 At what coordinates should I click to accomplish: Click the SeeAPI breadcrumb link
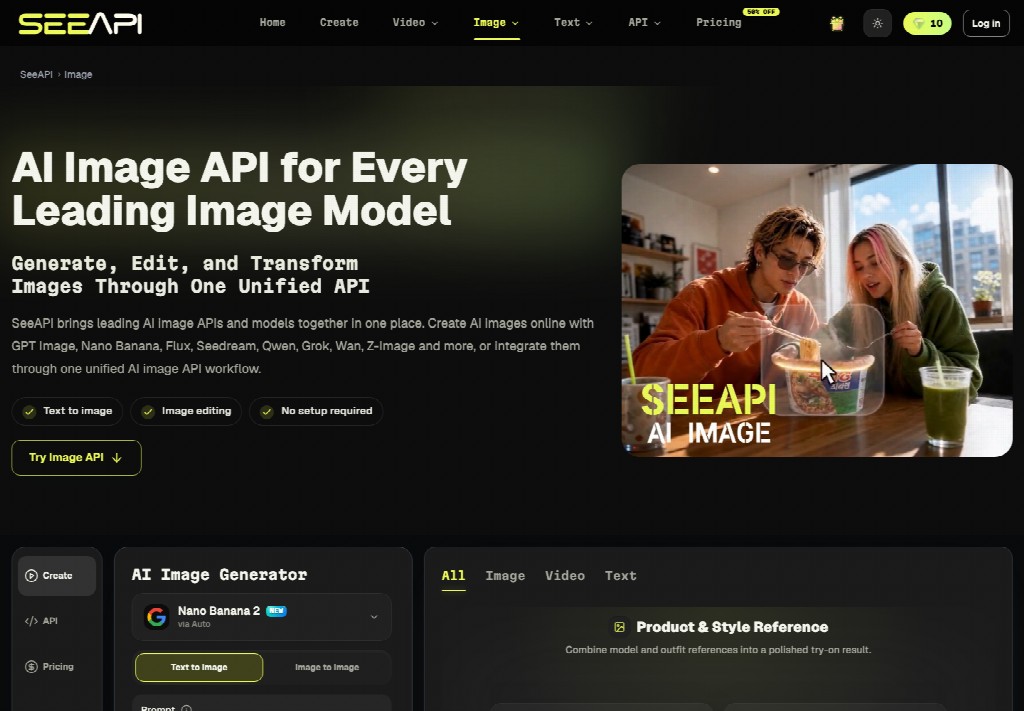tap(36, 74)
